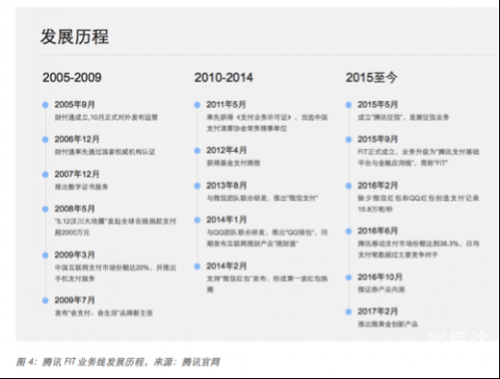
Task: Select the 2005年9月 date label
Action: coord(75,105)
